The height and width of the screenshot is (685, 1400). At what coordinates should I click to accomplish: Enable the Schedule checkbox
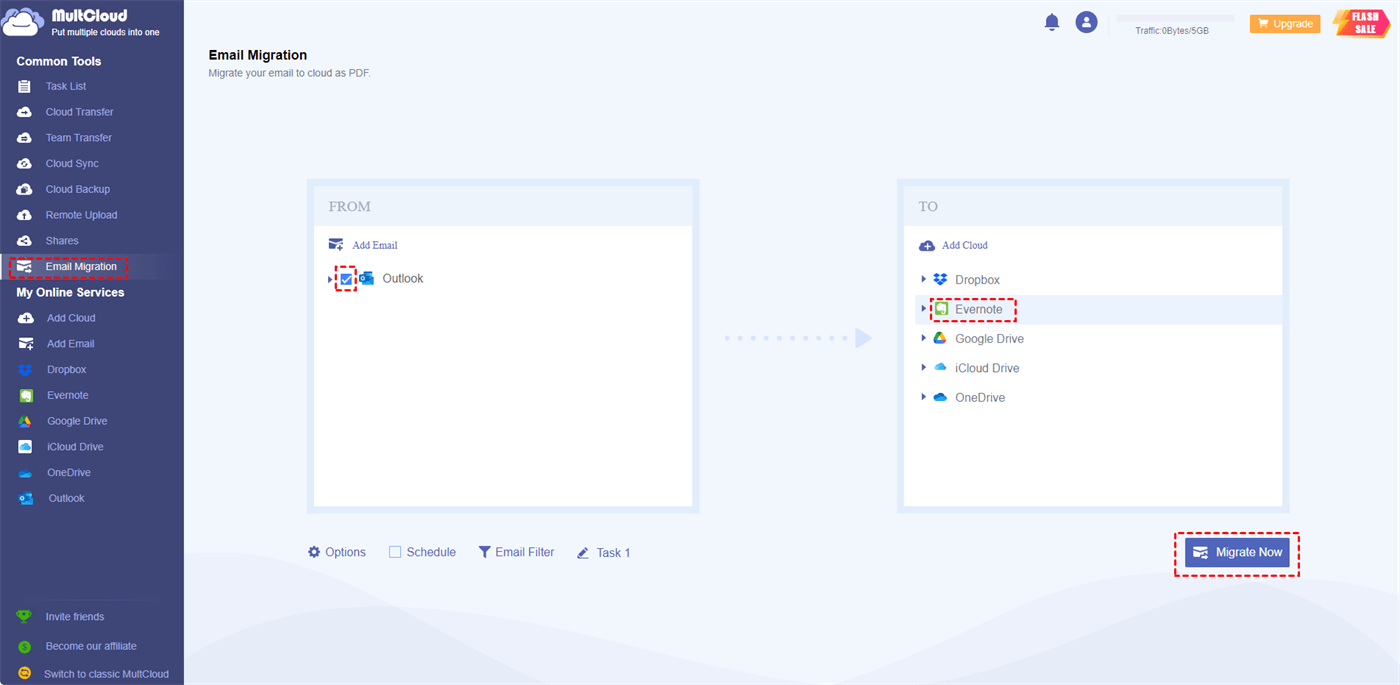395,552
